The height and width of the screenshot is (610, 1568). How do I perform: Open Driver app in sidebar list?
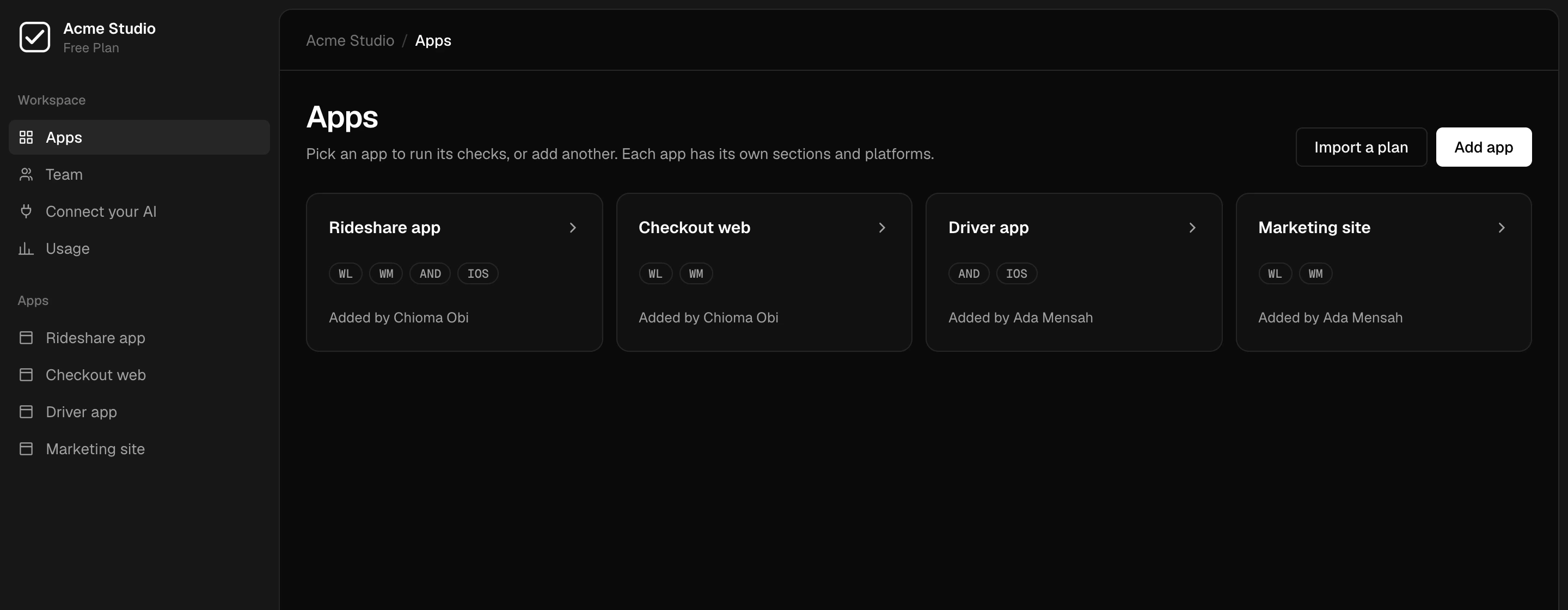(139, 412)
